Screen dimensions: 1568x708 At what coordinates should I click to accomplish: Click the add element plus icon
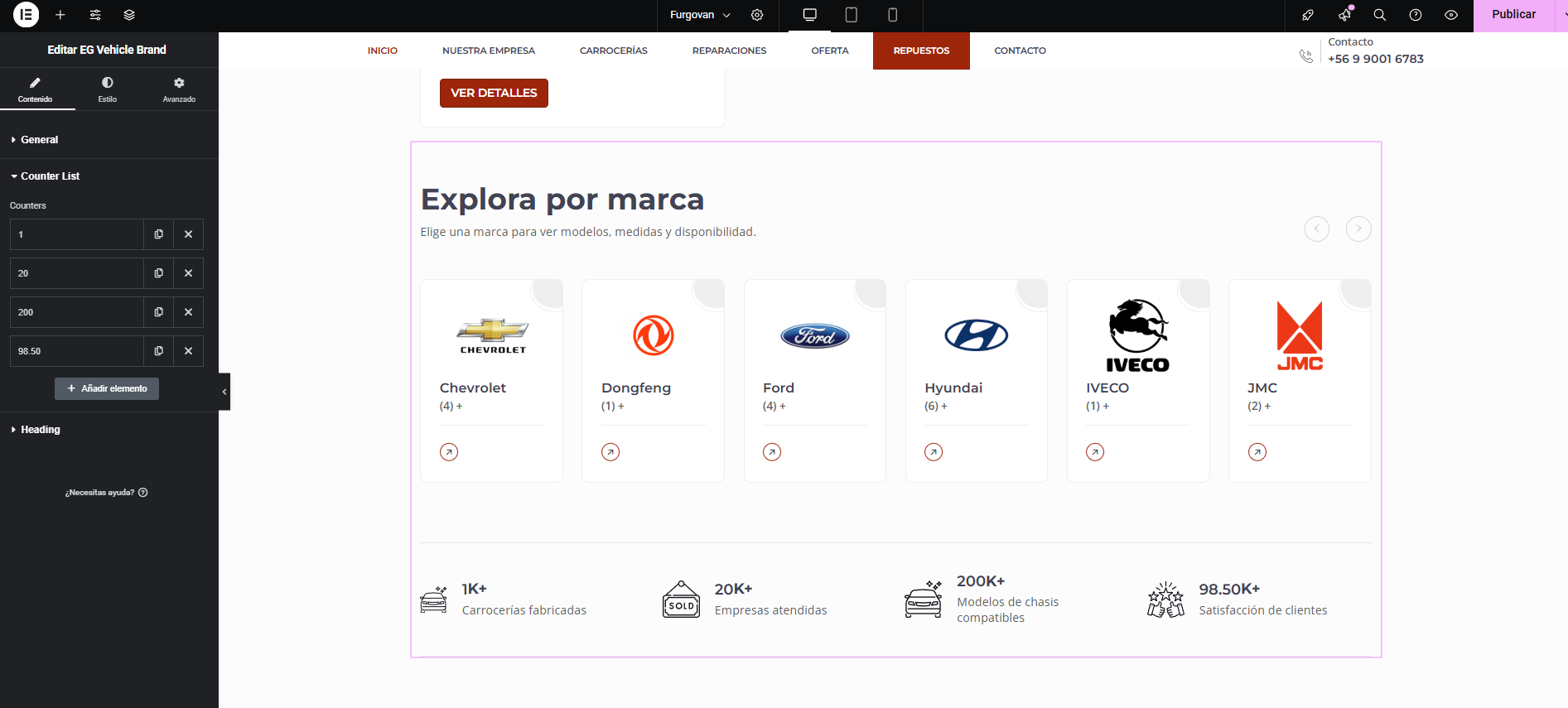[x=60, y=15]
